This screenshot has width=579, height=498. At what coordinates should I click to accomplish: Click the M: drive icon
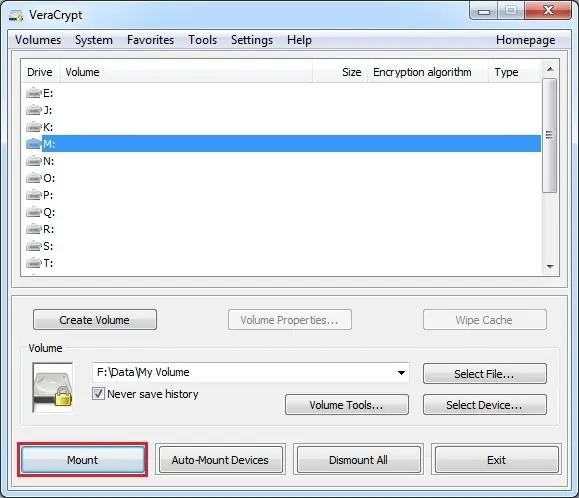click(34, 144)
